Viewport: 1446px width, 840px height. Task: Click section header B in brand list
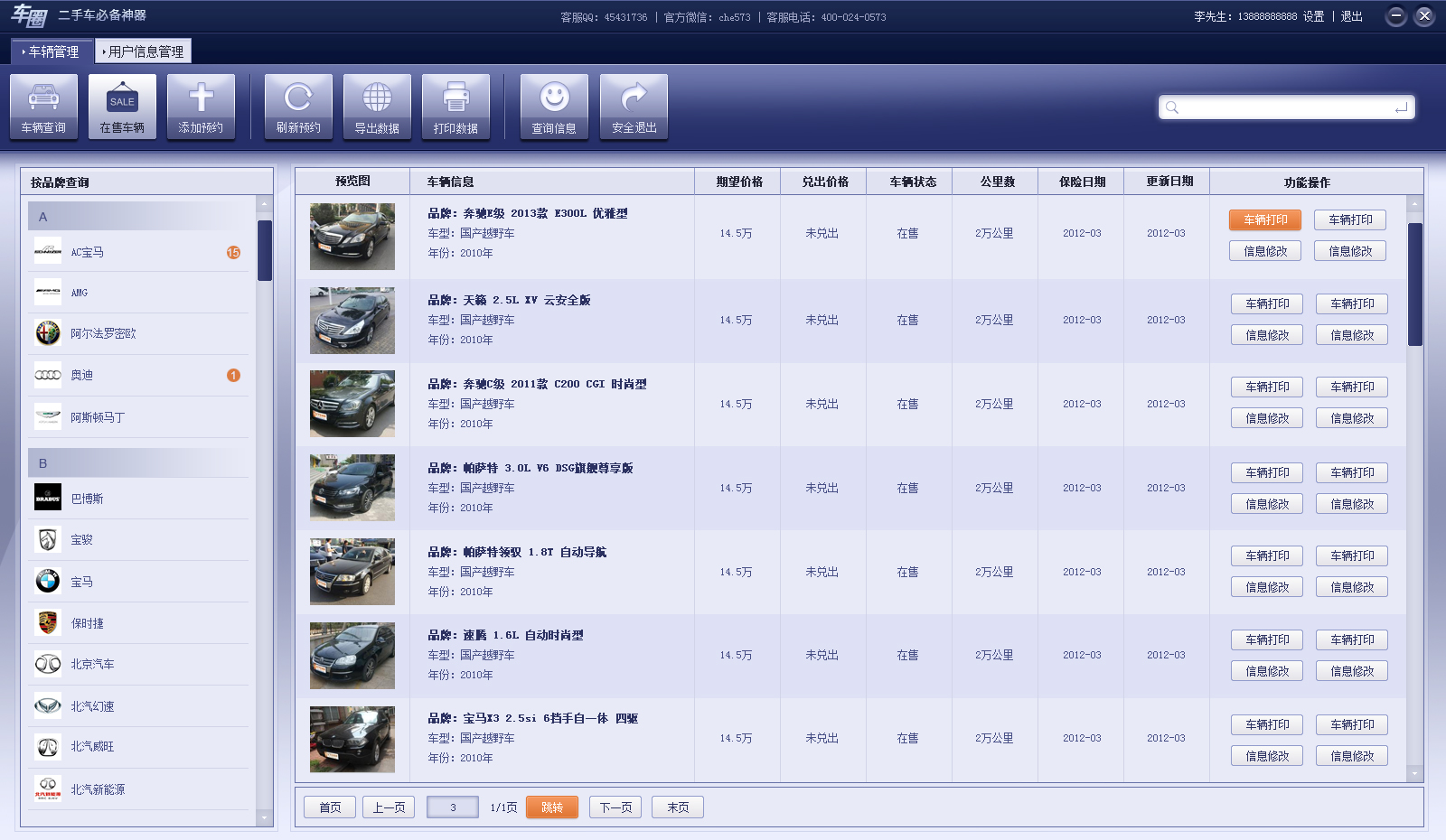click(x=138, y=462)
